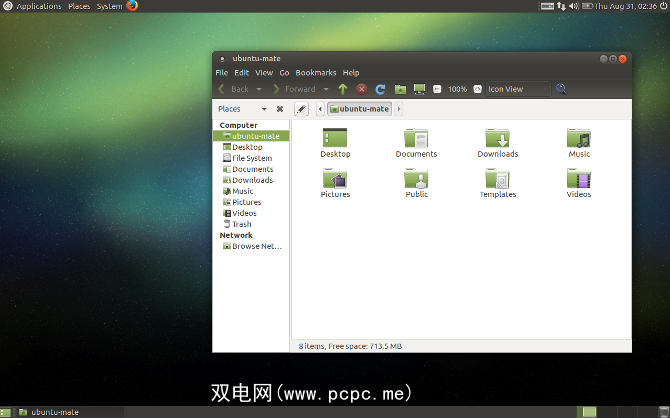Viewport: 670px width, 418px height.
Task: Click the clock showing Thu Aug 31
Action: point(626,6)
